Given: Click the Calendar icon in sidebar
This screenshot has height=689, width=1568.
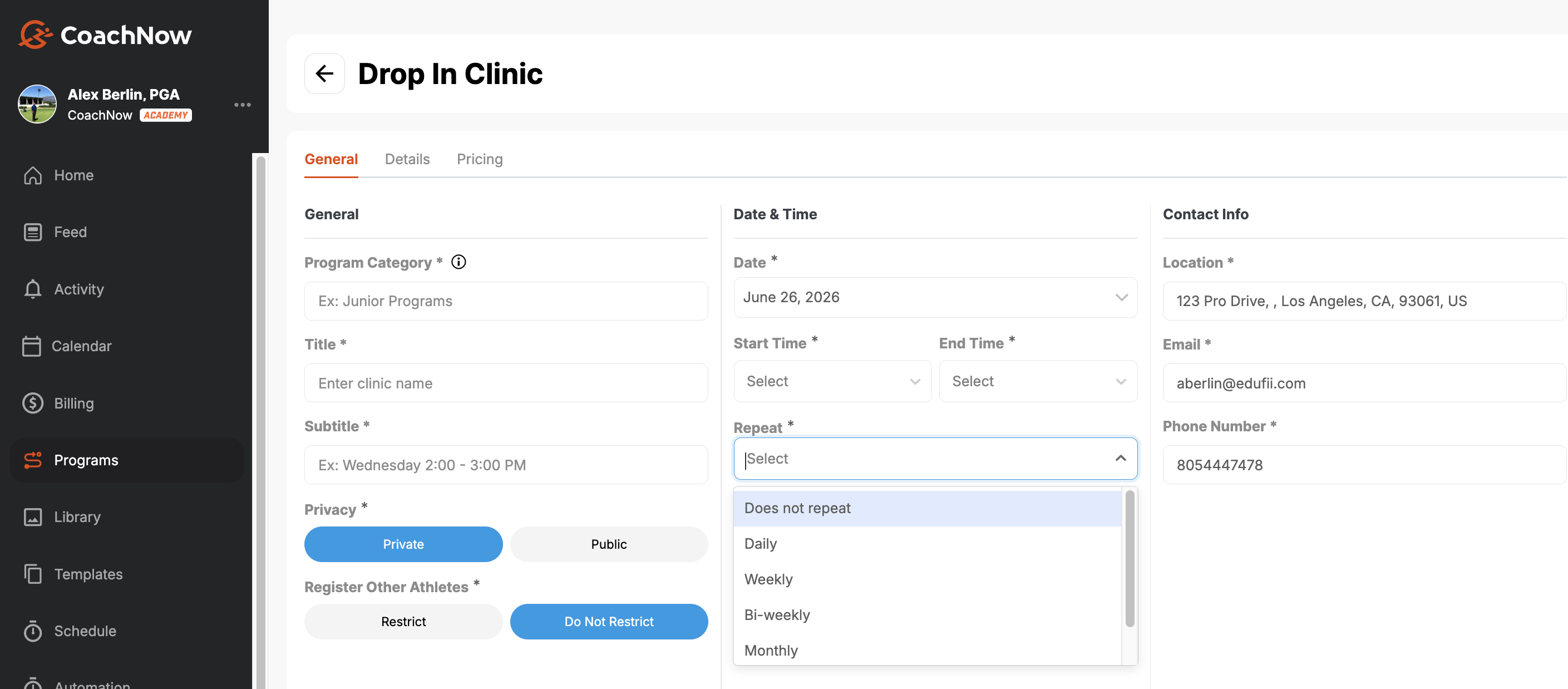Looking at the screenshot, I should tap(32, 346).
